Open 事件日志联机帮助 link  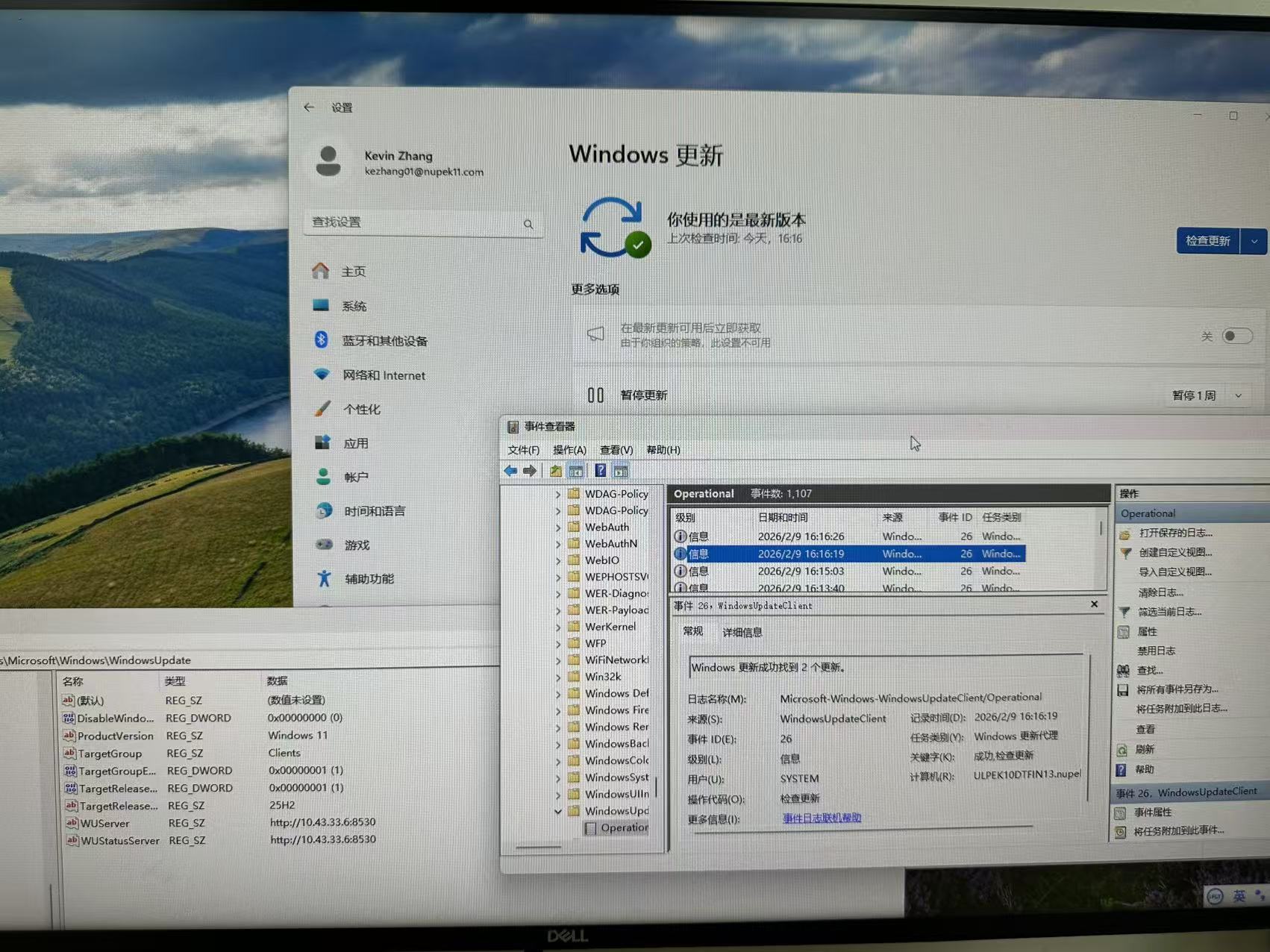coord(822,818)
